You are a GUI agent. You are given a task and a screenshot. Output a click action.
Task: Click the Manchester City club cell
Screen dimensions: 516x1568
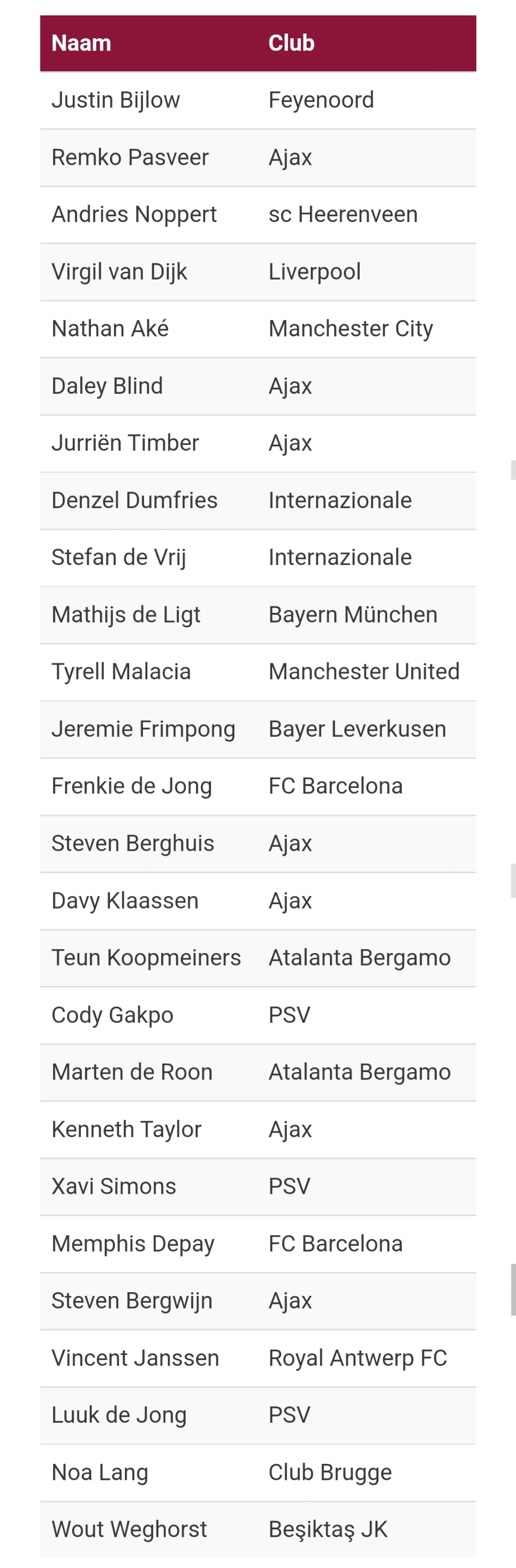point(351,330)
